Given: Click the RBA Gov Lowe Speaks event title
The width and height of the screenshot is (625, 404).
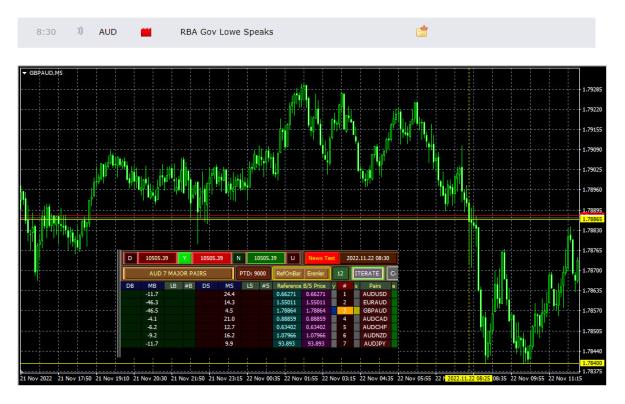Looking at the screenshot, I should [226, 32].
